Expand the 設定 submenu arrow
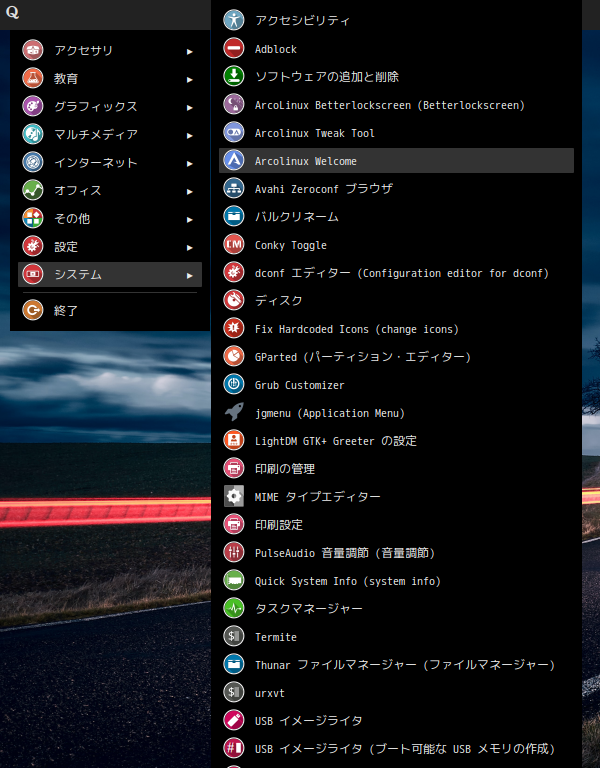The image size is (600, 768). [x=190, y=247]
